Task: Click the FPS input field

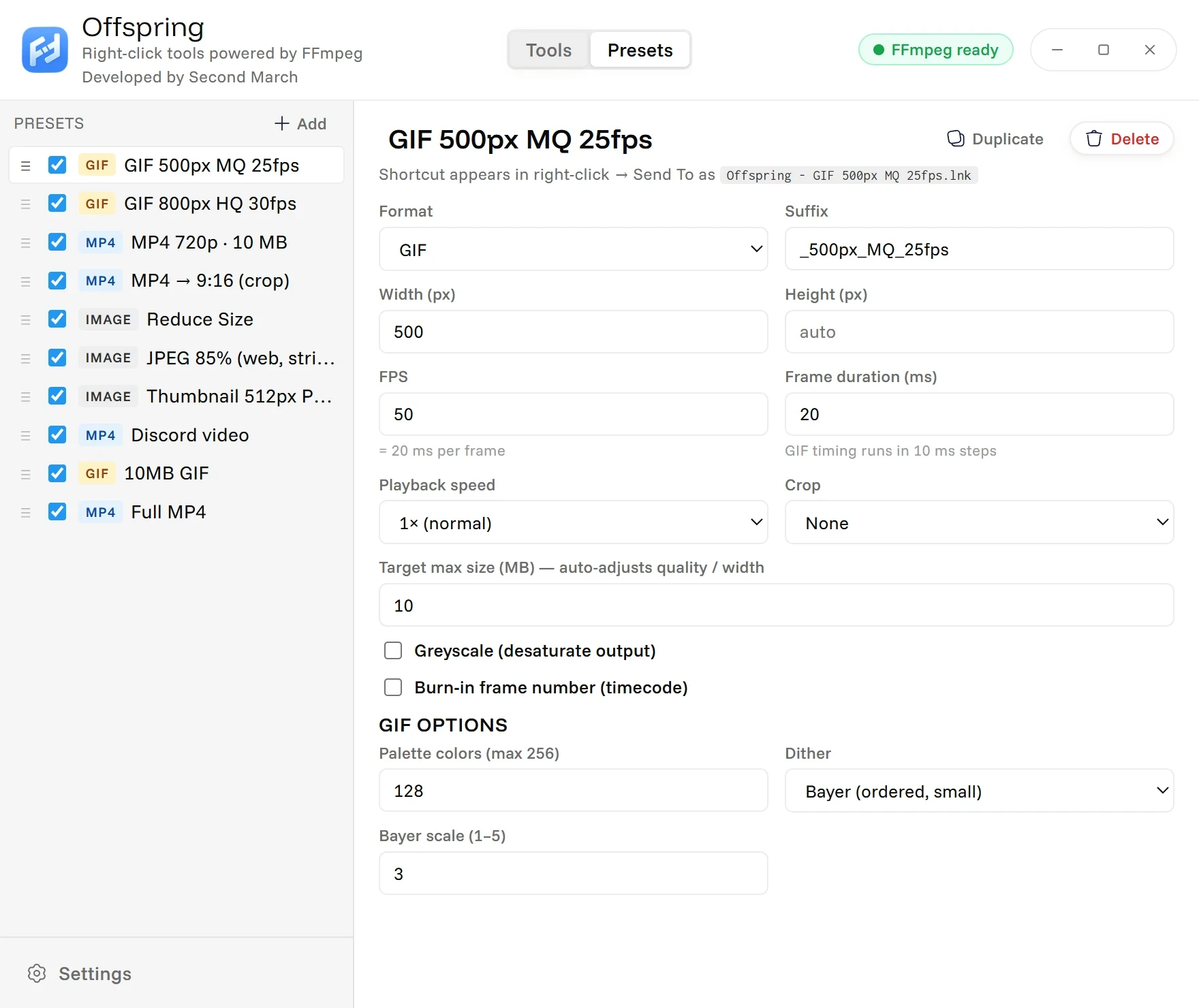Action: (x=574, y=414)
